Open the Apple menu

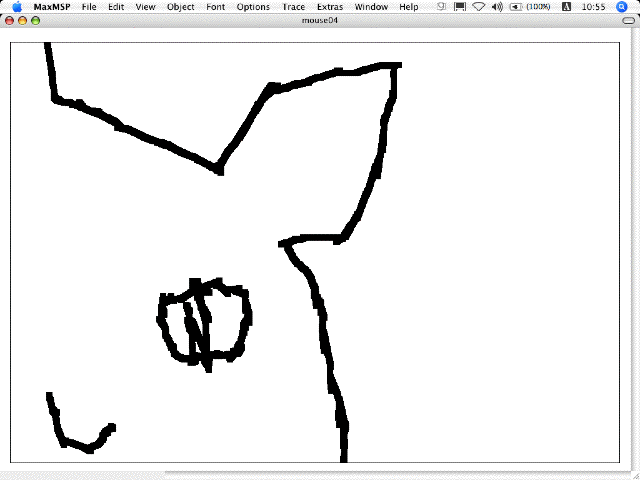[x=17, y=7]
